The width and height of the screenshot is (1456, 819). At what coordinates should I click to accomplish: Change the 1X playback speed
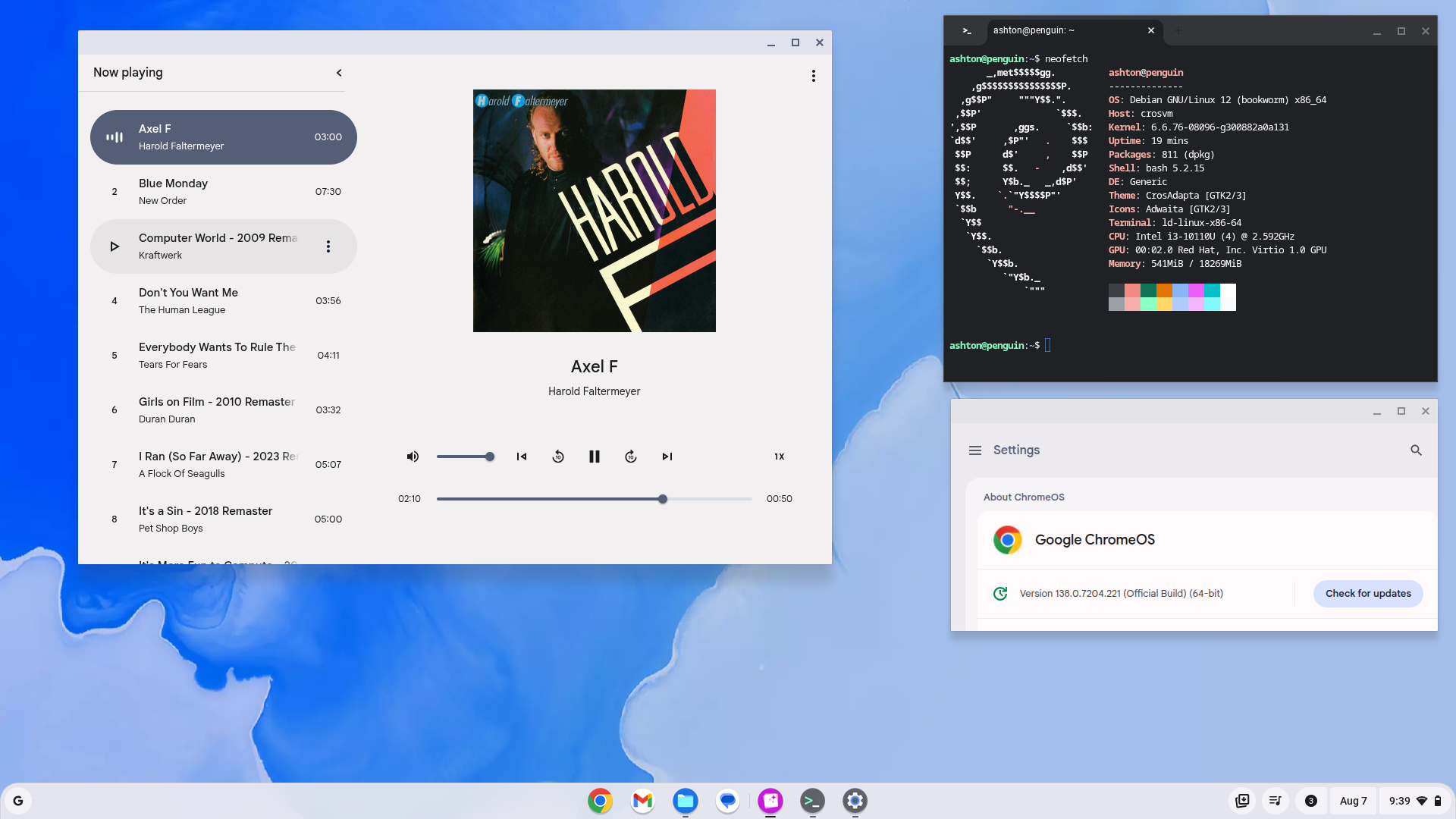780,457
